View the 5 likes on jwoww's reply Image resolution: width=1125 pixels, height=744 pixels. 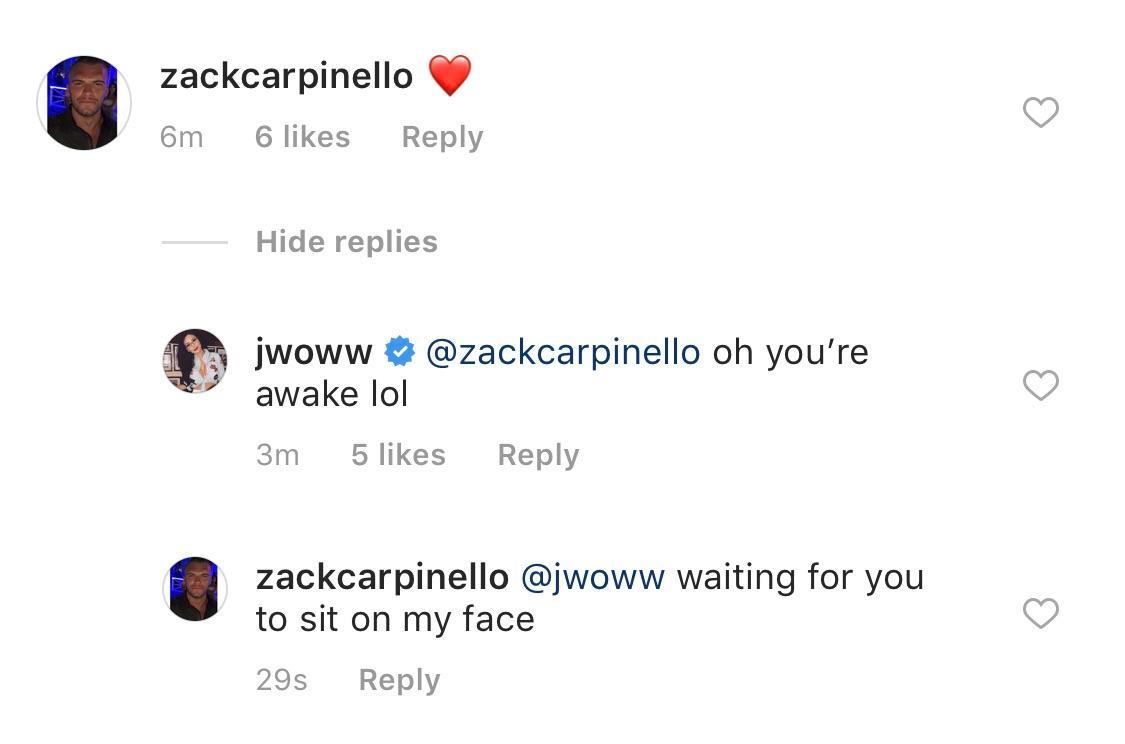[x=398, y=455]
